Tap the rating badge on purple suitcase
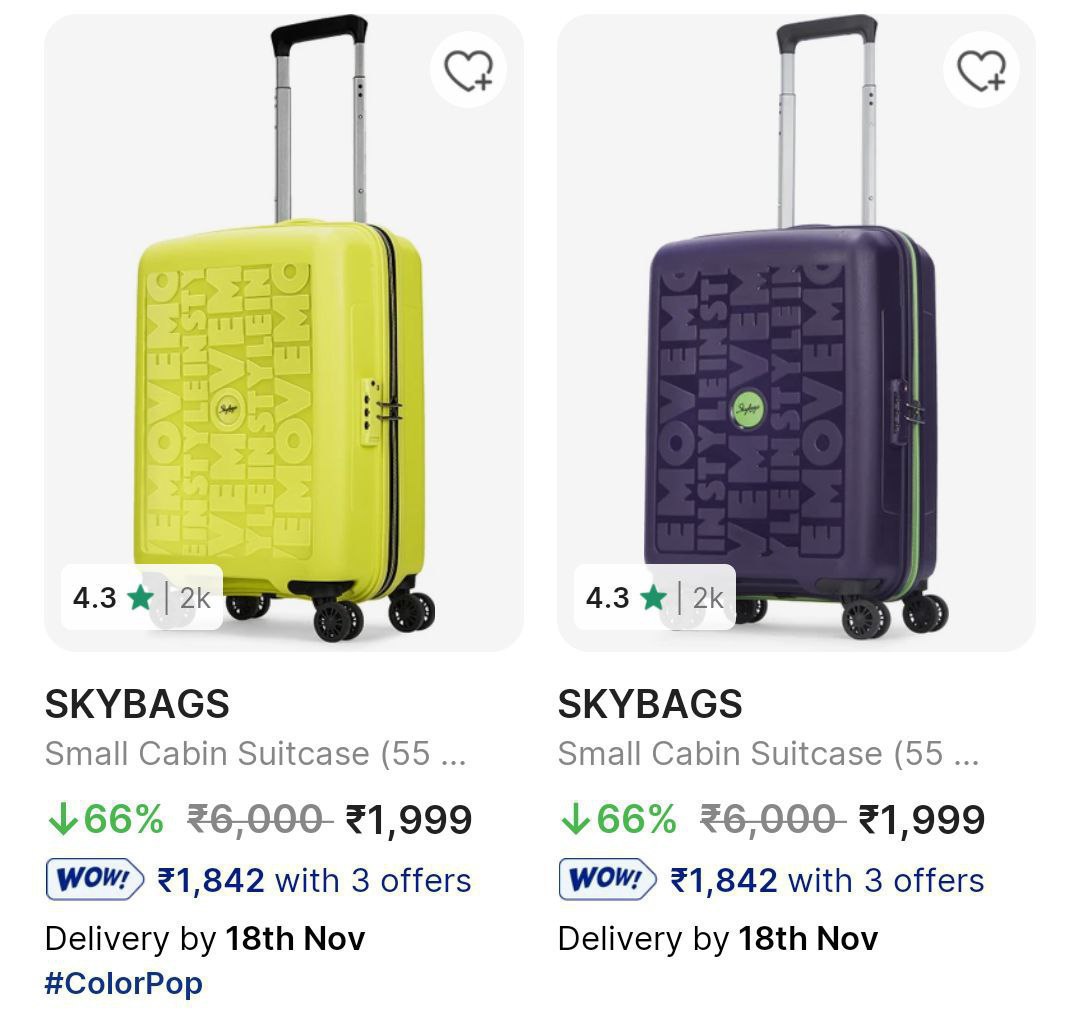This screenshot has height=1010, width=1079. (x=654, y=598)
